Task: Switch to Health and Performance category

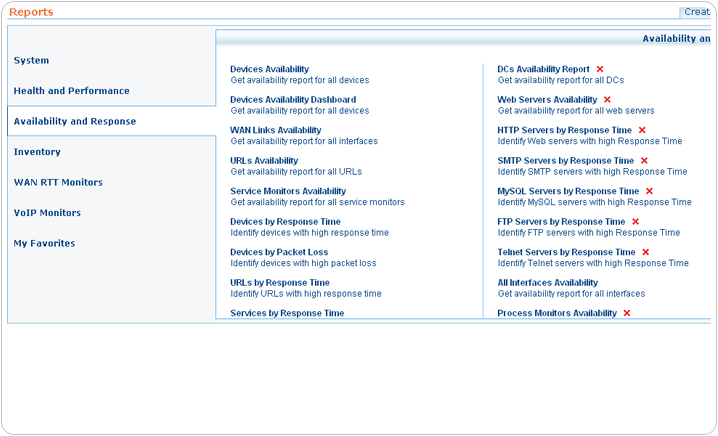Action: coord(71,91)
